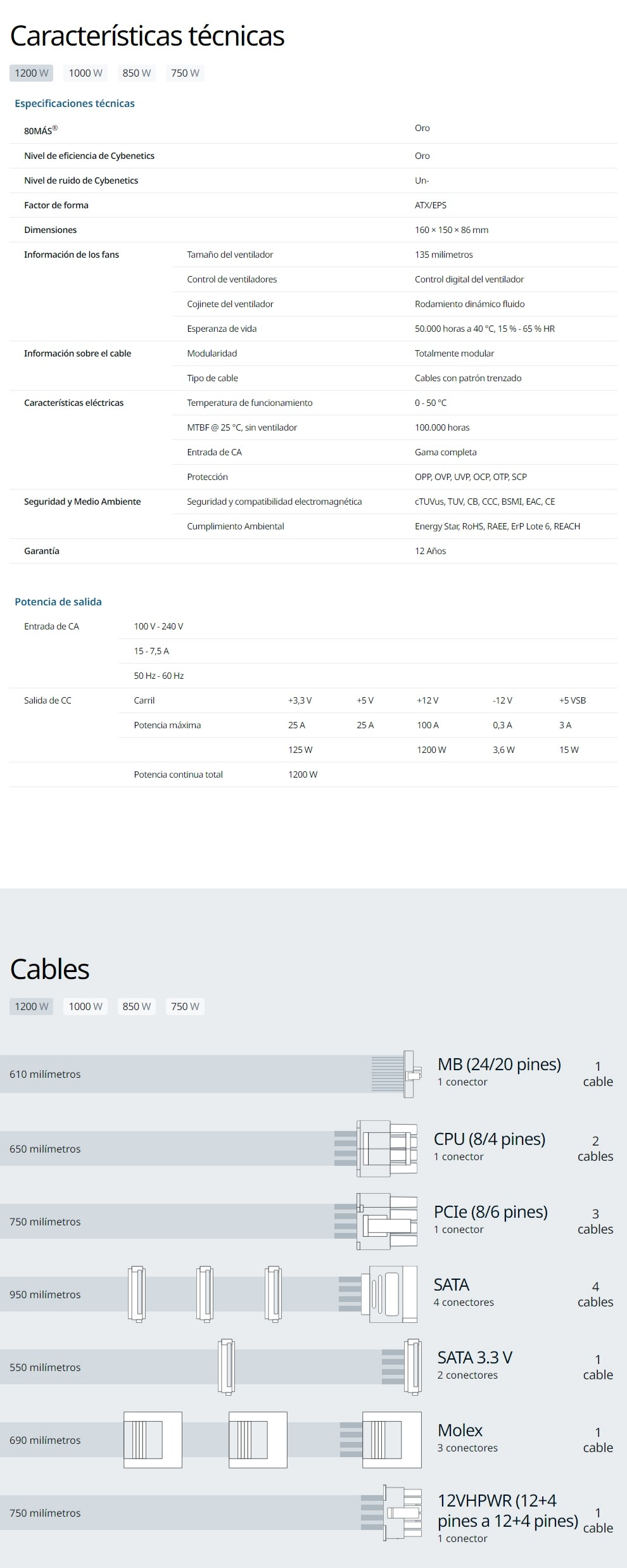The width and height of the screenshot is (627, 1568).
Task: Switch to 1000 W tab in Cables section
Action: click(x=85, y=1006)
